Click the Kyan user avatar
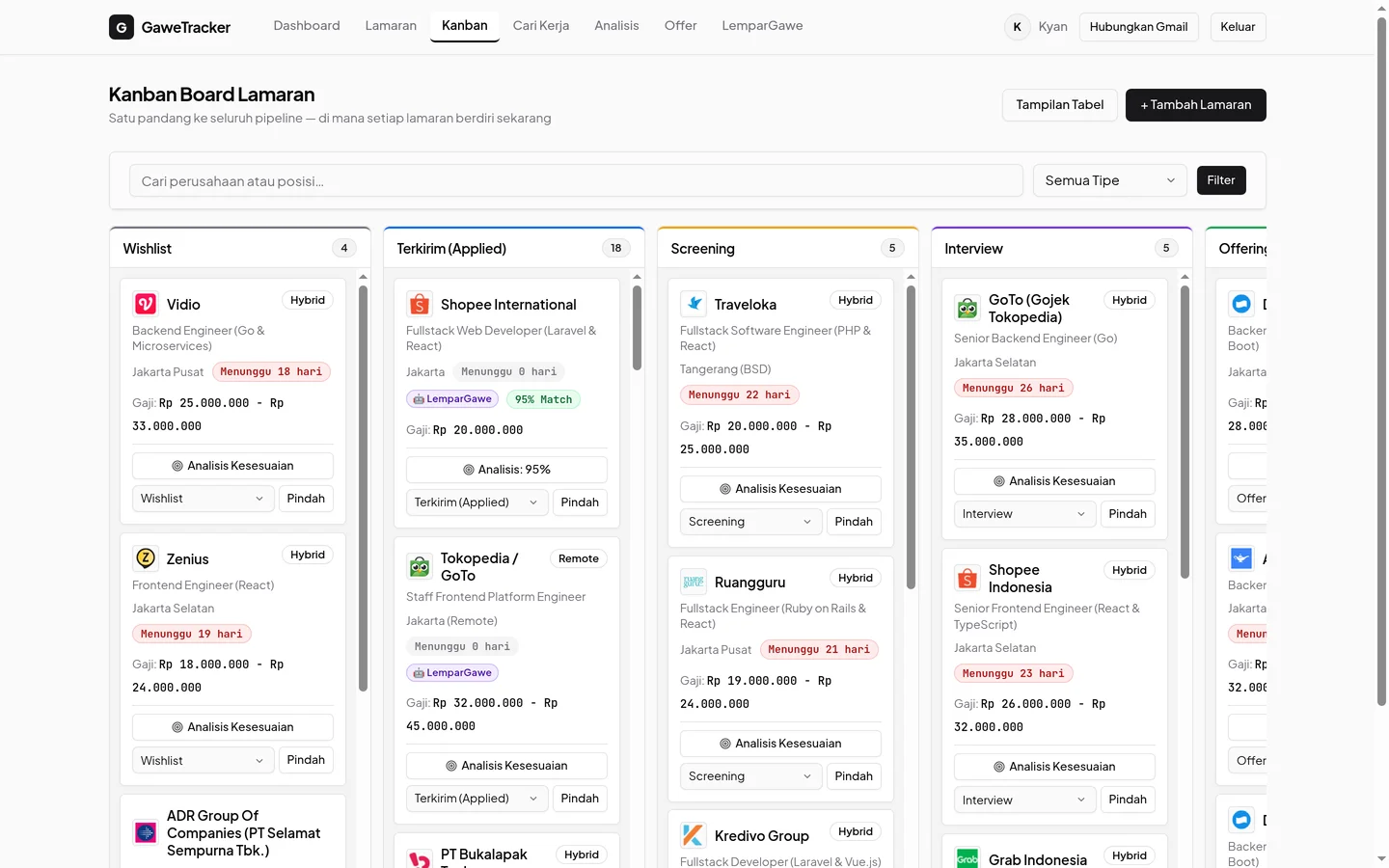The height and width of the screenshot is (868, 1389). point(1017,27)
